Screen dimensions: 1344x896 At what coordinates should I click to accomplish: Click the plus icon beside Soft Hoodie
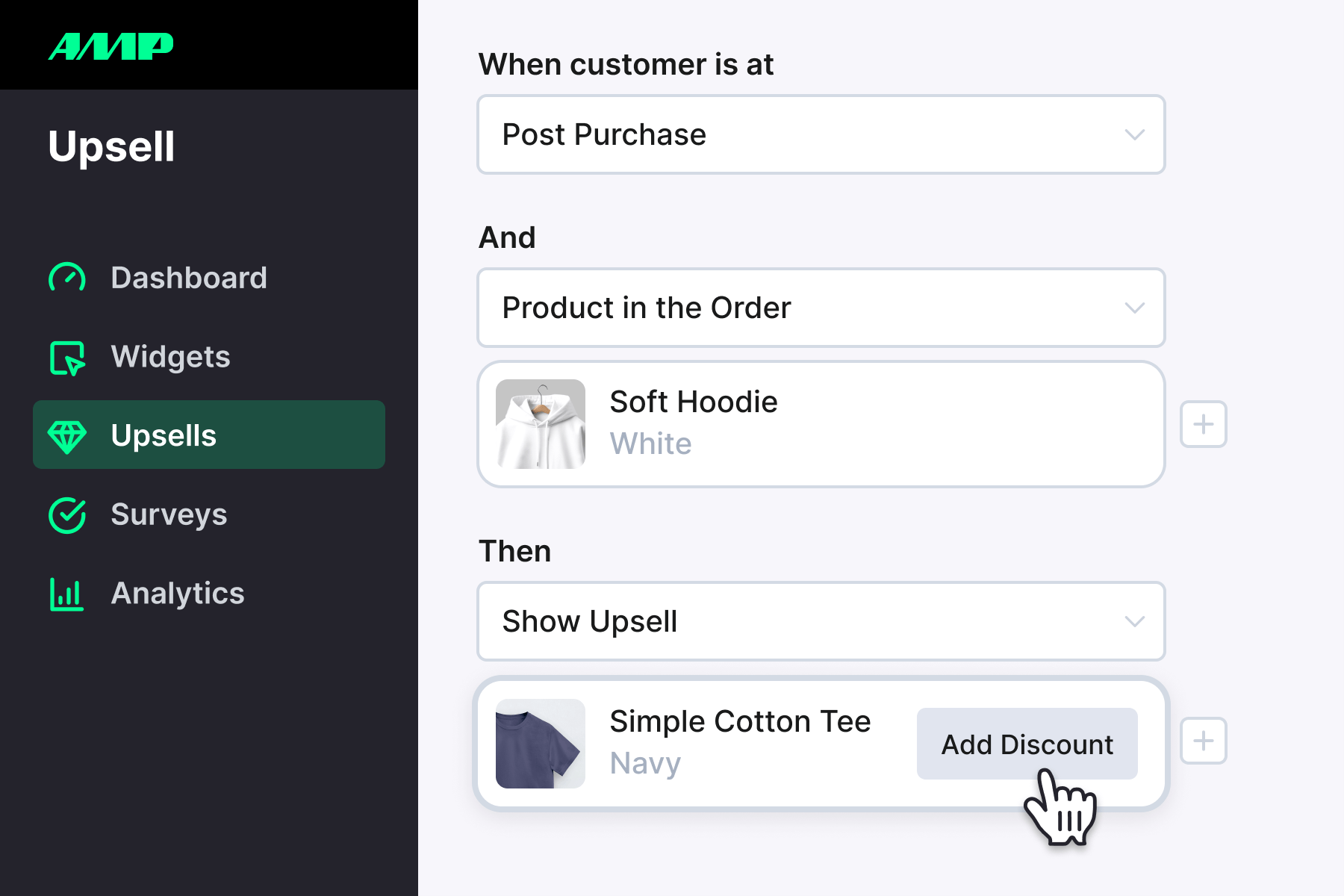[x=1203, y=423]
